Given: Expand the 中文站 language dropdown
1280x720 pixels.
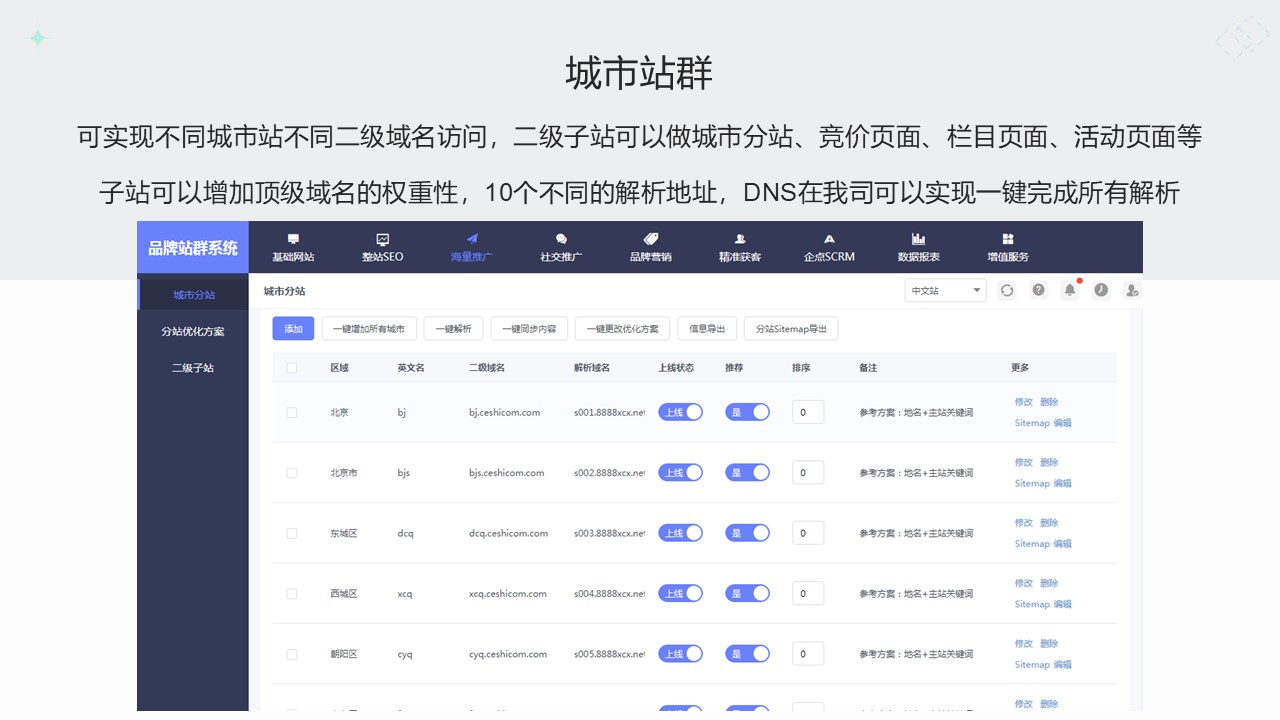Looking at the screenshot, I should 945,290.
